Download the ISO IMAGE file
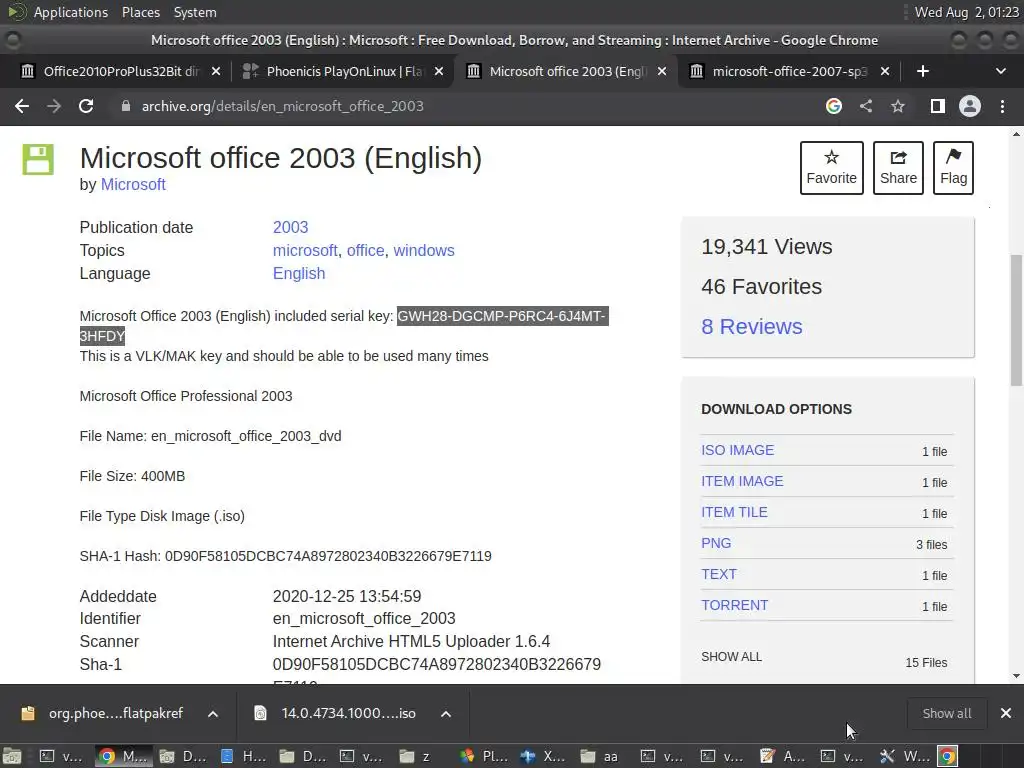The width and height of the screenshot is (1024, 768). [x=737, y=451]
